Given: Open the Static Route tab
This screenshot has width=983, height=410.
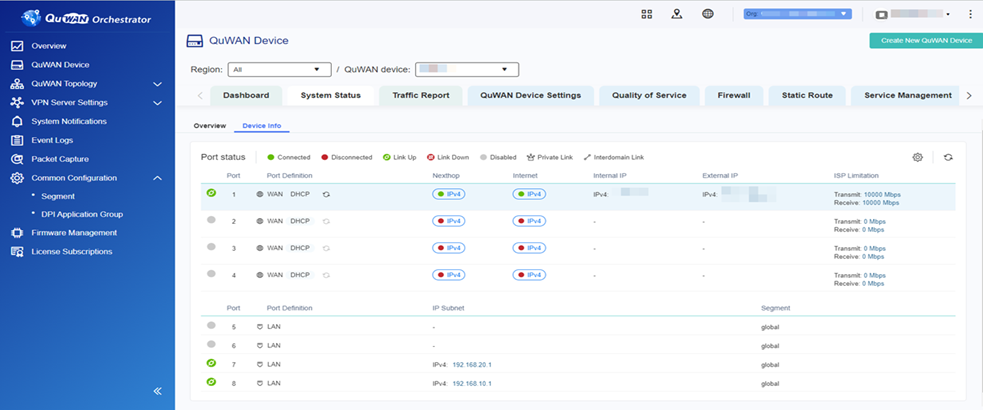Looking at the screenshot, I should pos(807,95).
